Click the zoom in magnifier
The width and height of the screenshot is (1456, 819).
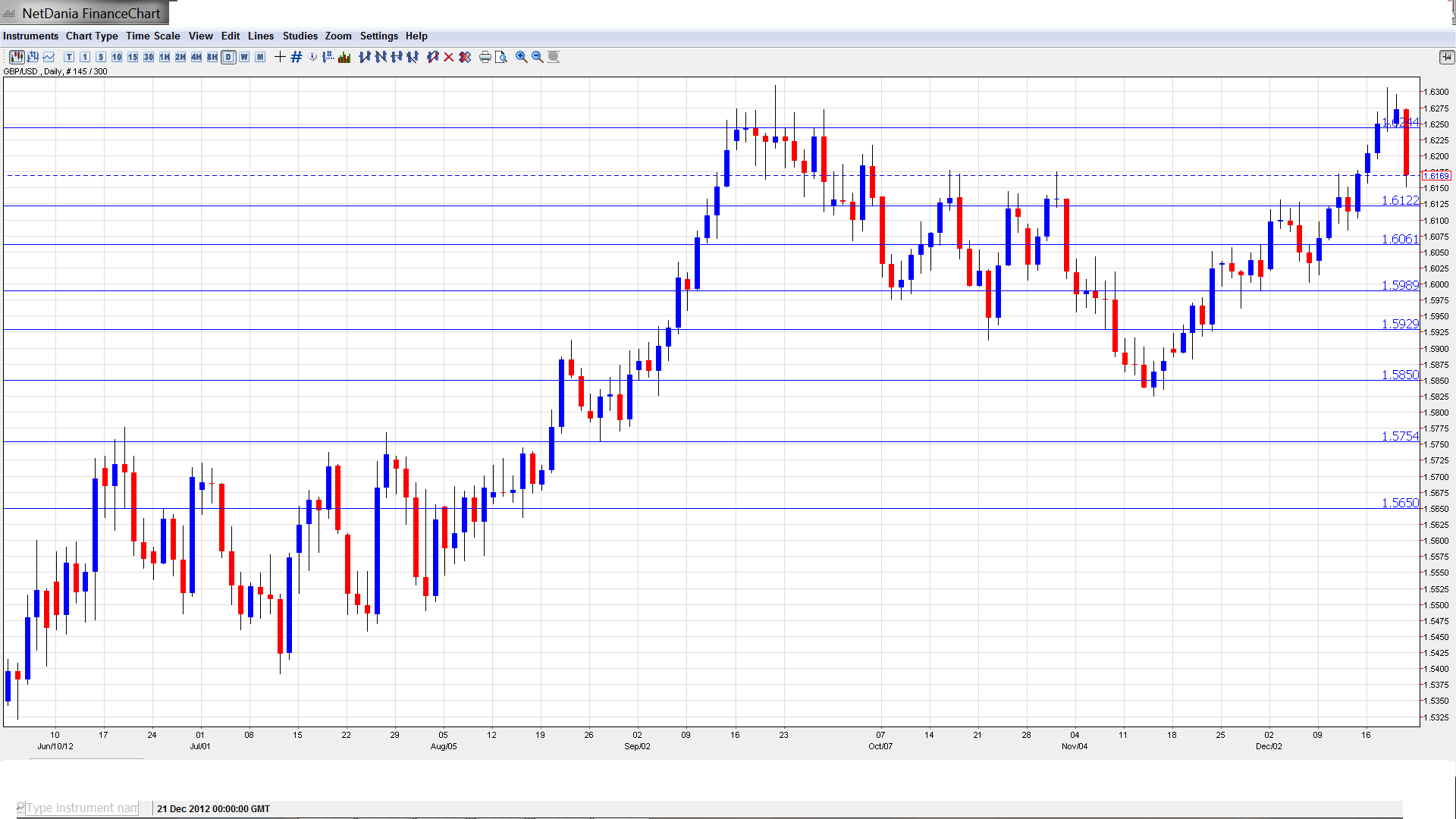pos(521,57)
